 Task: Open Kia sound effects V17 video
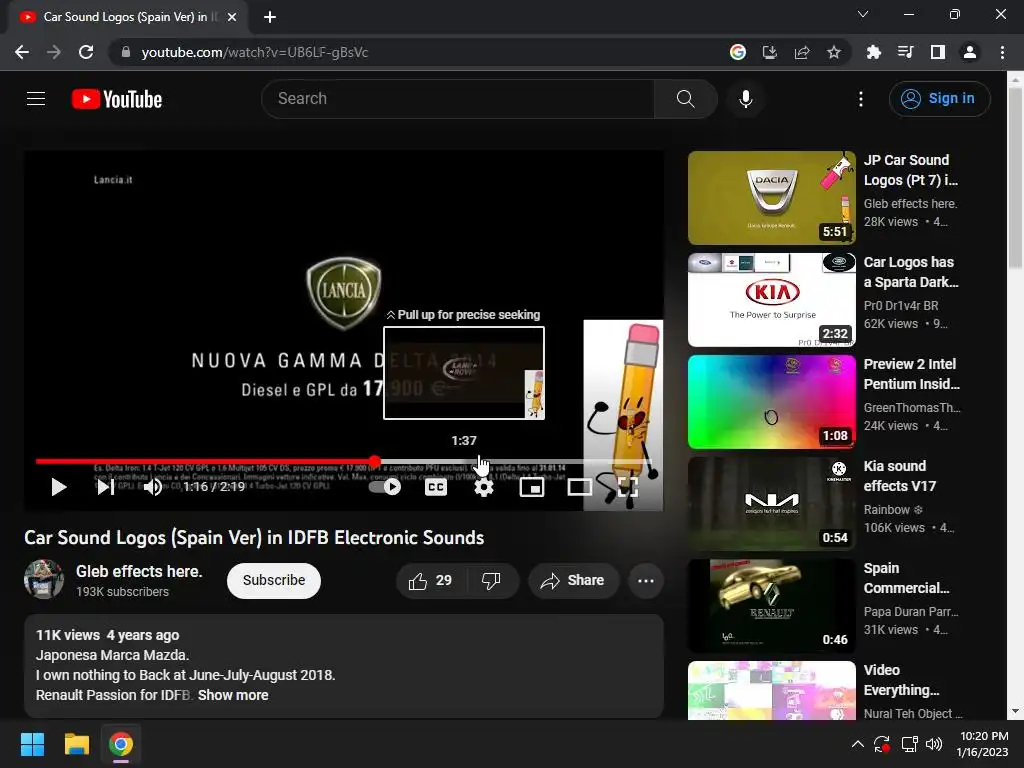900,475
